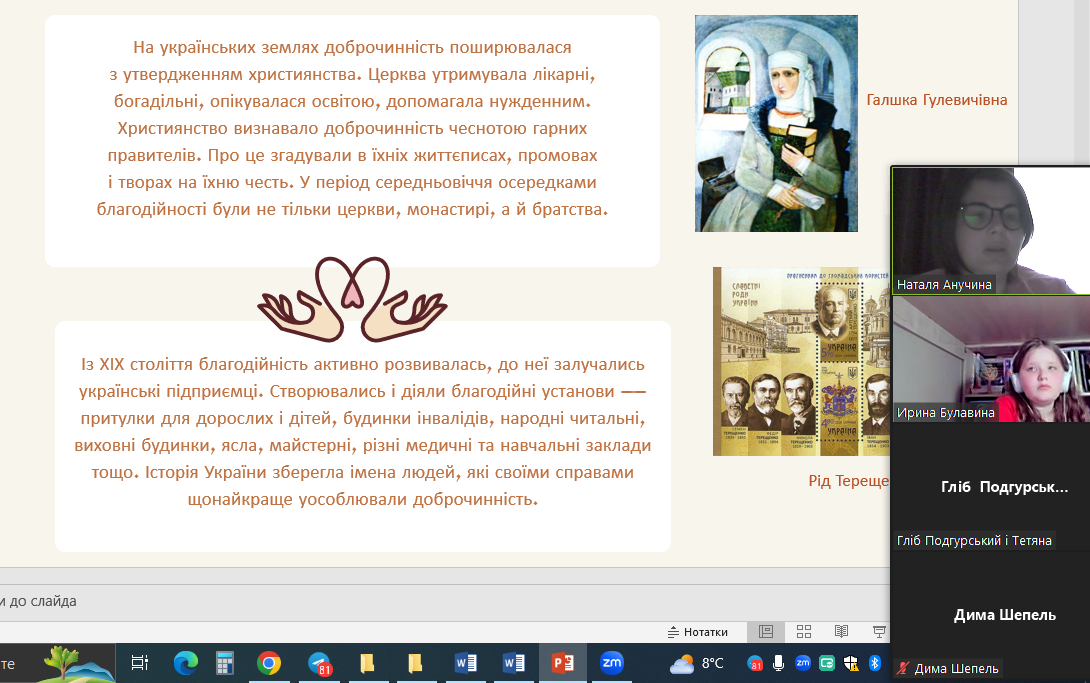Open Microsoft Edge from the taskbar

(x=186, y=664)
